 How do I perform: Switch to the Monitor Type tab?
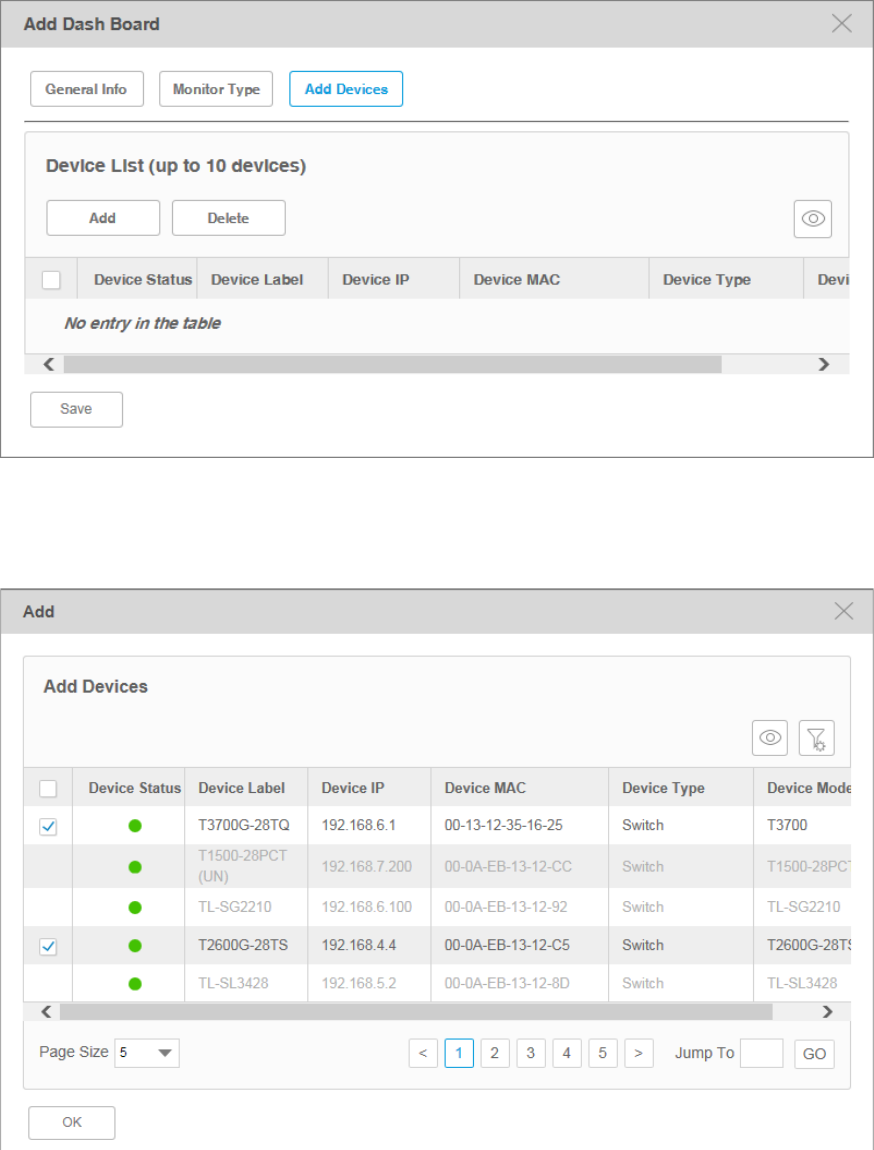click(x=216, y=89)
